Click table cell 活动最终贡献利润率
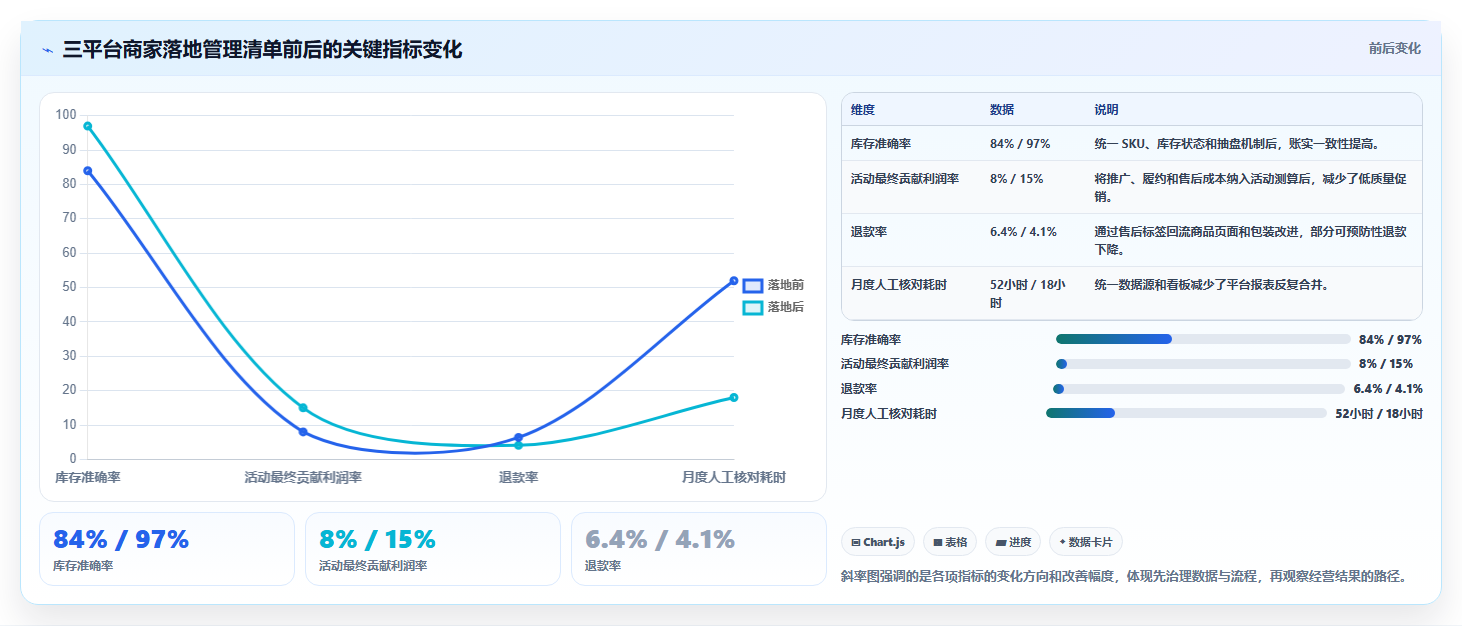 click(x=905, y=179)
